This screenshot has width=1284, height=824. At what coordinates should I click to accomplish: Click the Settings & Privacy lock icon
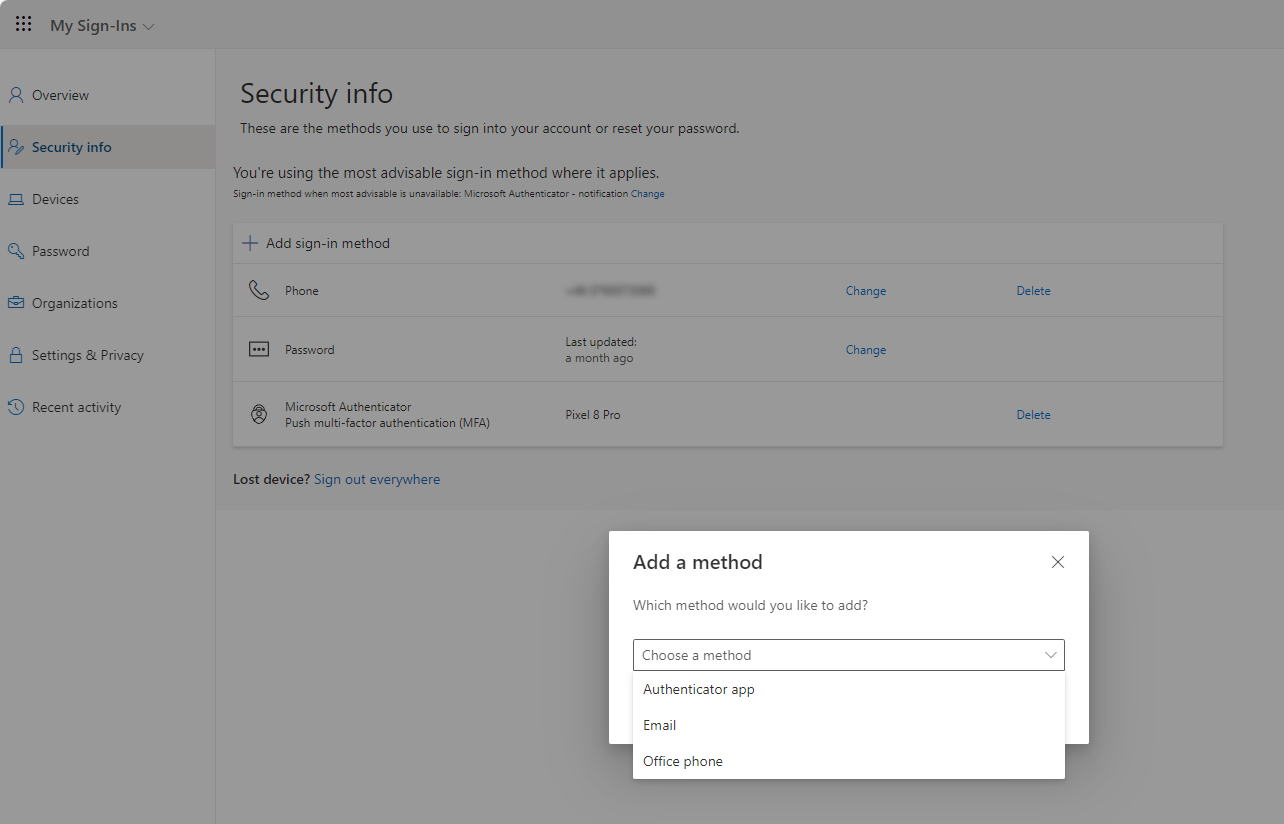tap(16, 355)
